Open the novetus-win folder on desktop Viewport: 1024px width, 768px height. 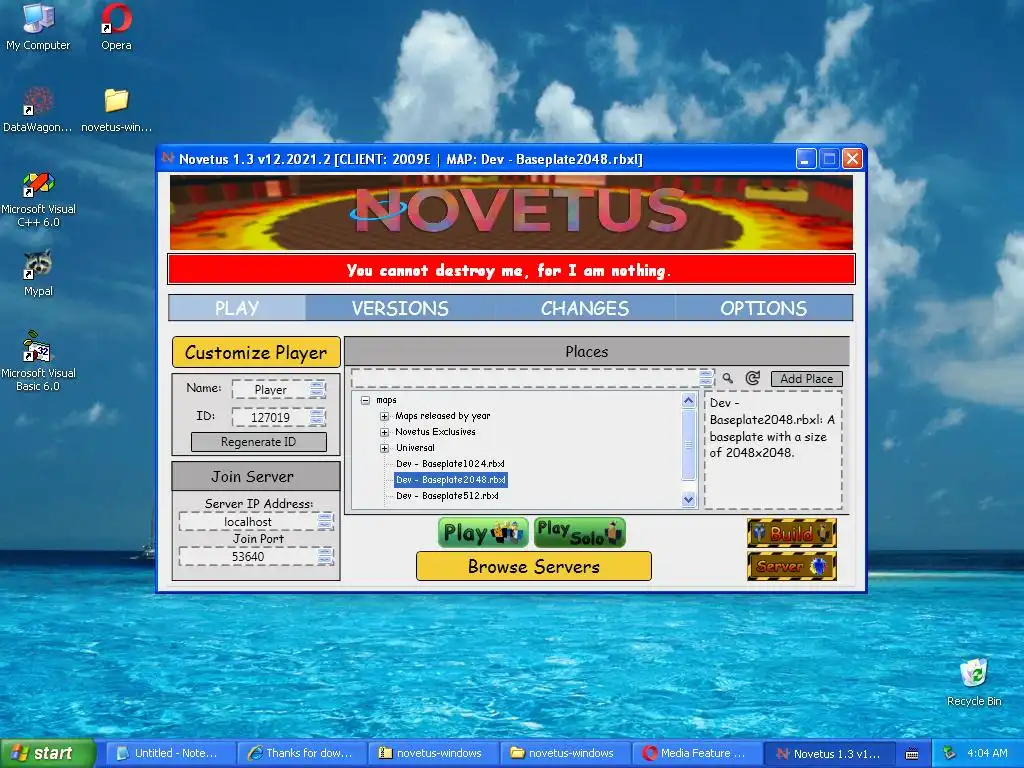click(x=116, y=109)
